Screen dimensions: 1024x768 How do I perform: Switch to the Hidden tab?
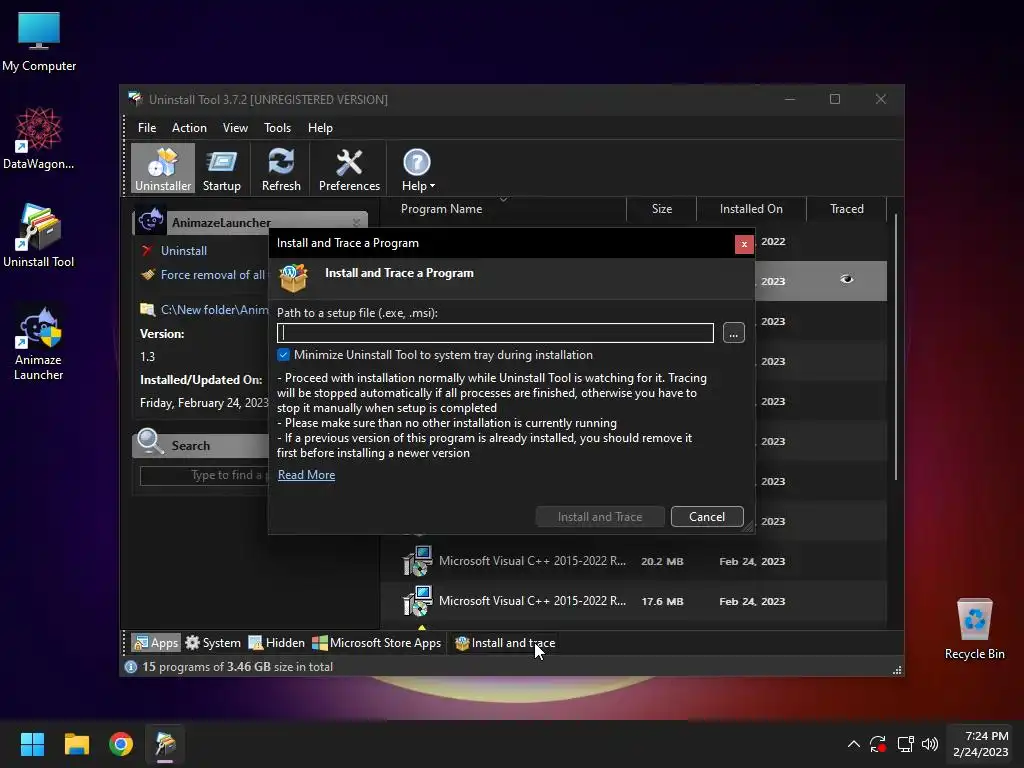(x=276, y=643)
